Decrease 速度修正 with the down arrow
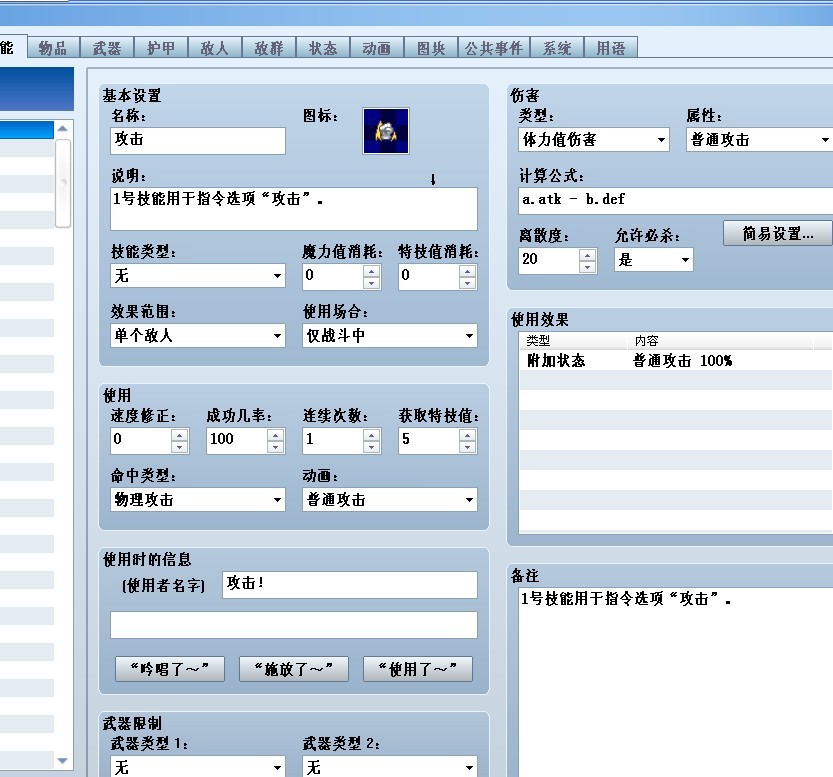 pos(180,447)
